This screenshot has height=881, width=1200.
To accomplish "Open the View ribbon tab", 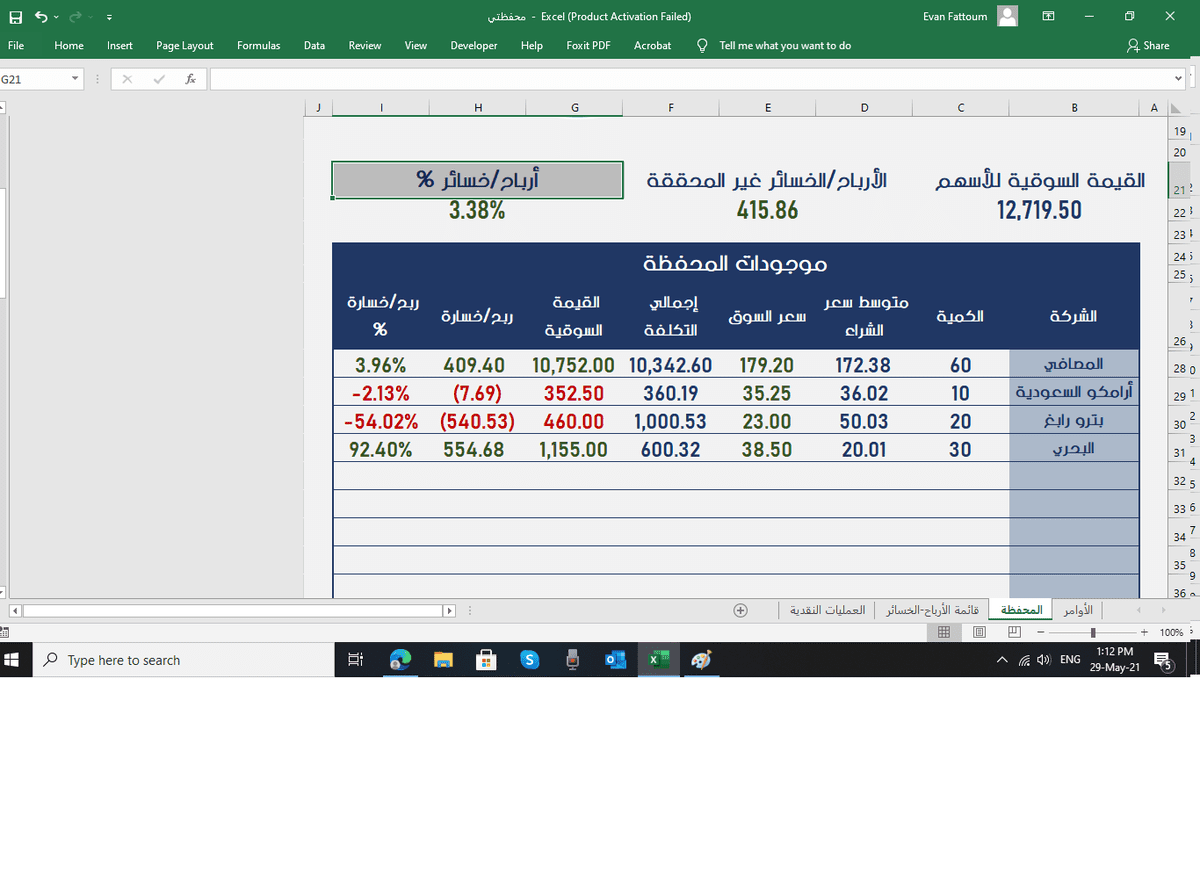I will click(x=416, y=45).
